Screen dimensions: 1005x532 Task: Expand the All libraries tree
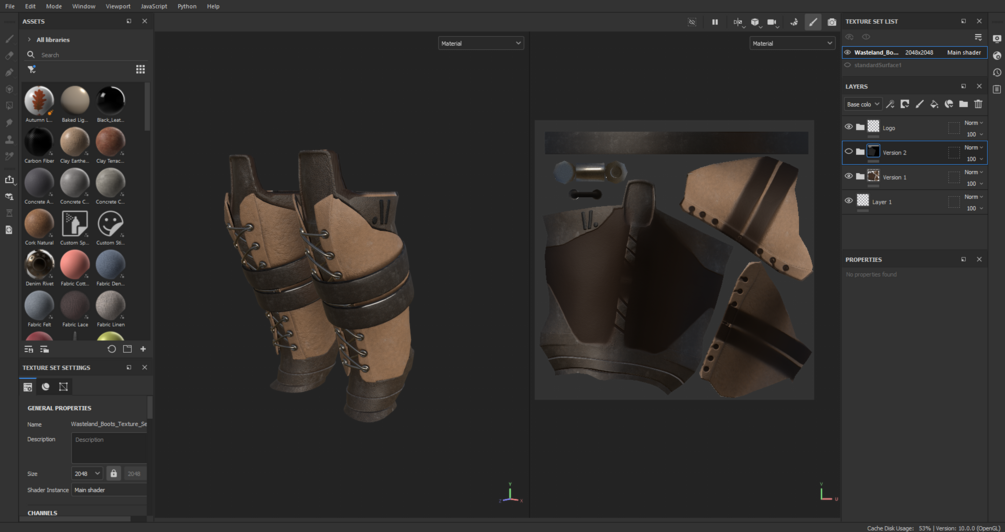29,39
